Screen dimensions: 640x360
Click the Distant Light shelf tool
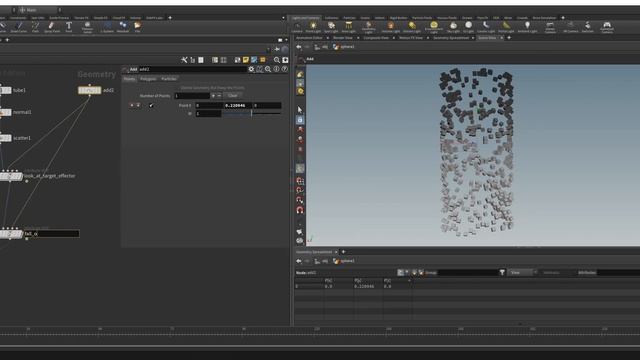[412, 27]
